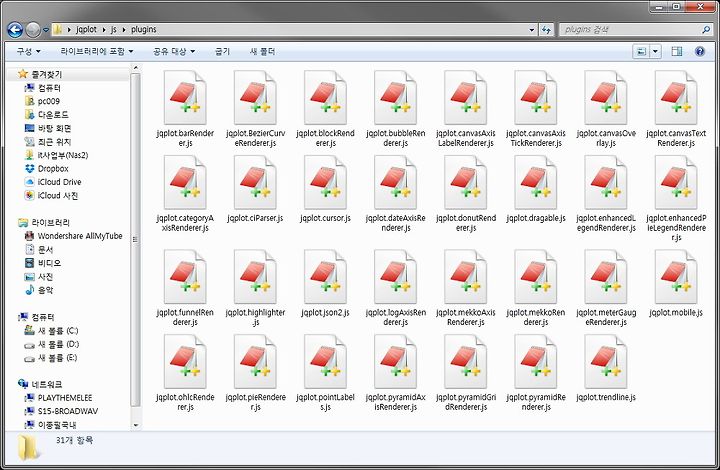Open 다운로드 in favorites sidebar
720x470 pixels.
46,115
